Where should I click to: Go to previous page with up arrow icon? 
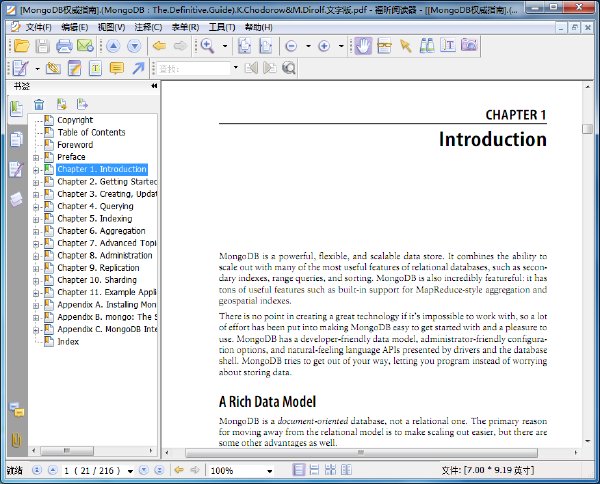tap(113, 46)
